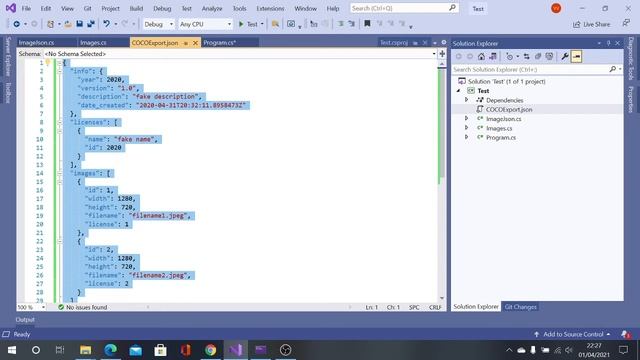The image size is (640, 360).
Task: Click Sync with Active Document icon
Action: [x=527, y=57]
